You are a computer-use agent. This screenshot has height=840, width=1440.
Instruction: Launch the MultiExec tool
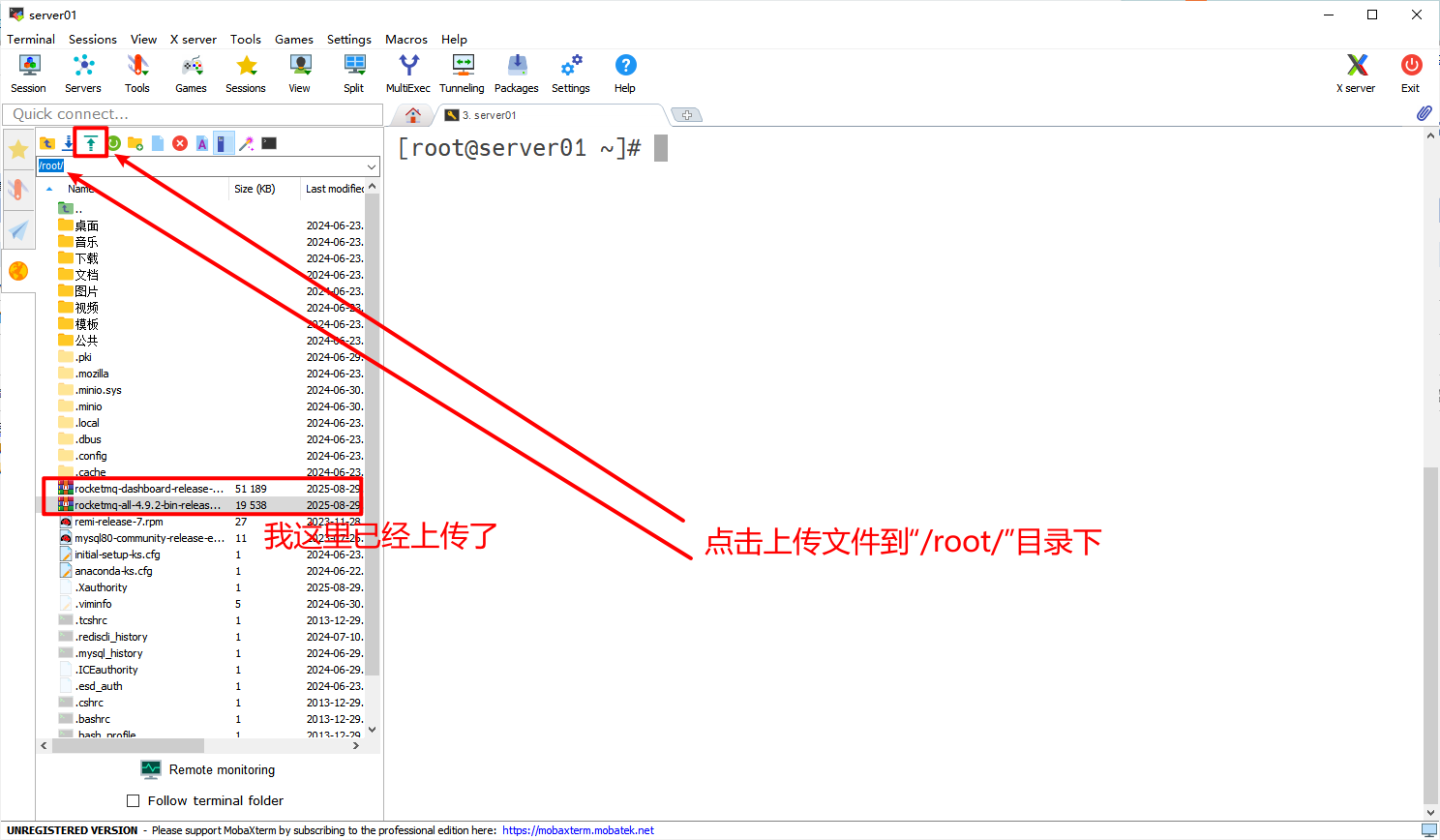[x=408, y=74]
